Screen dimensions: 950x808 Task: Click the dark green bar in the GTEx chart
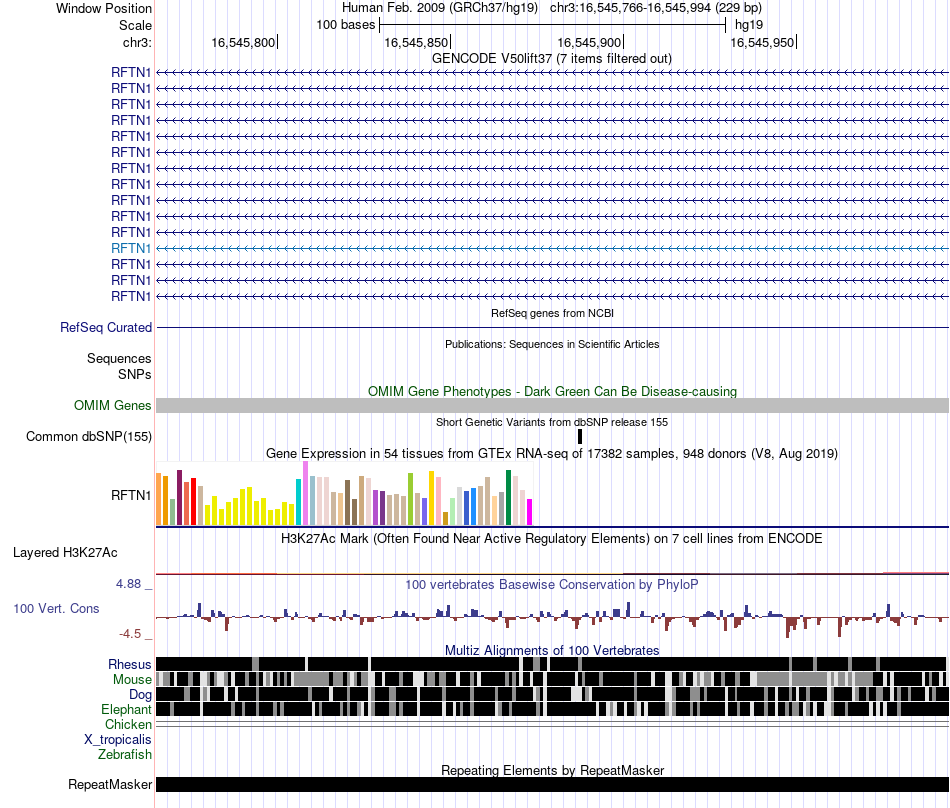tap(509, 497)
